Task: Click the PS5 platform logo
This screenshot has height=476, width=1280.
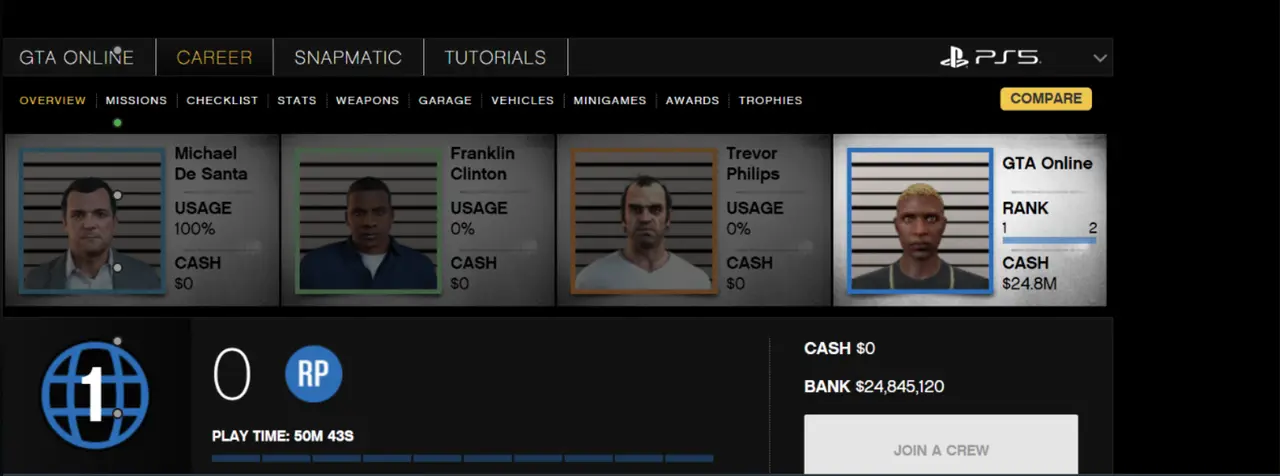Action: 990,57
